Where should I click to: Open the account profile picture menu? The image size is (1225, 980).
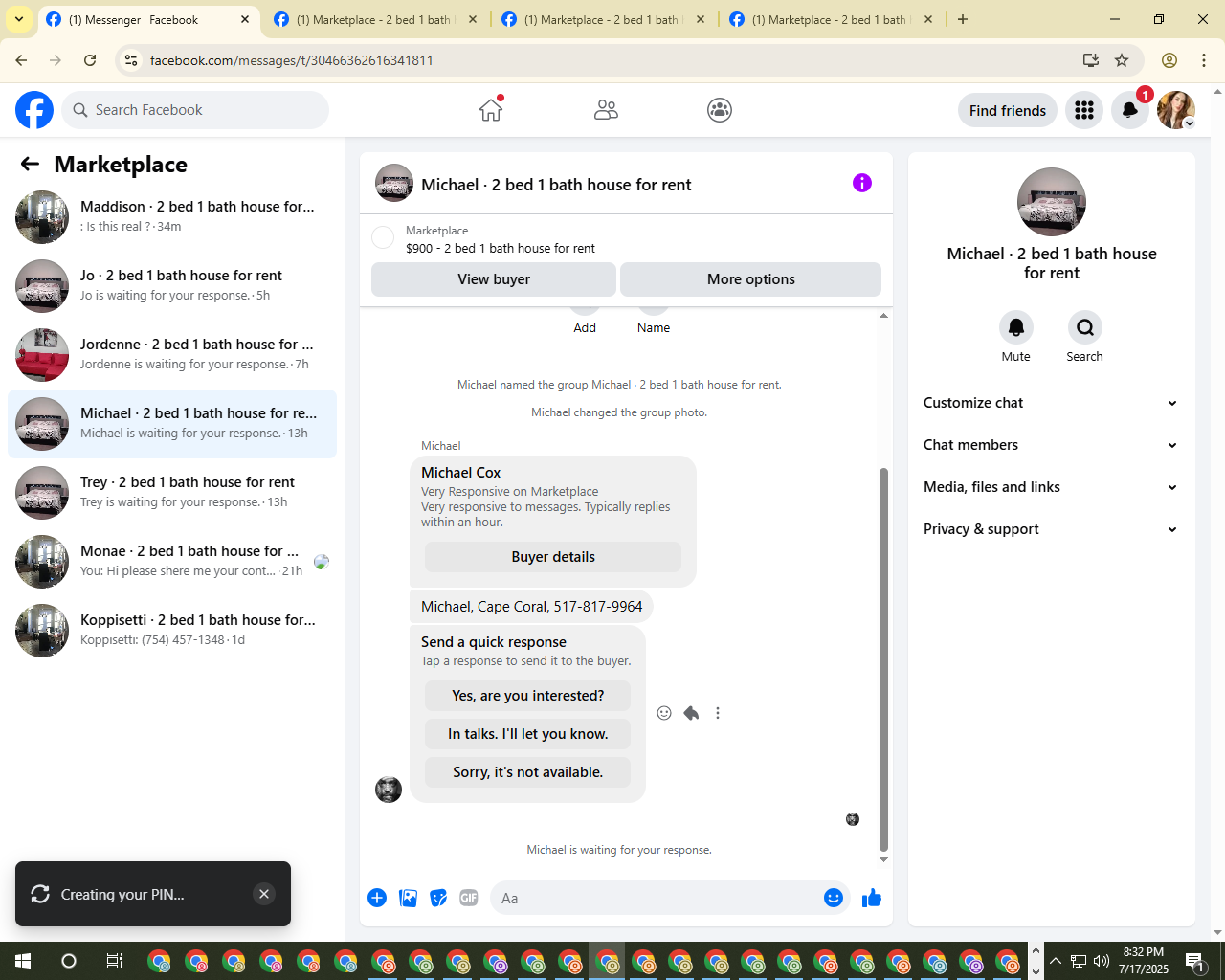tap(1176, 110)
